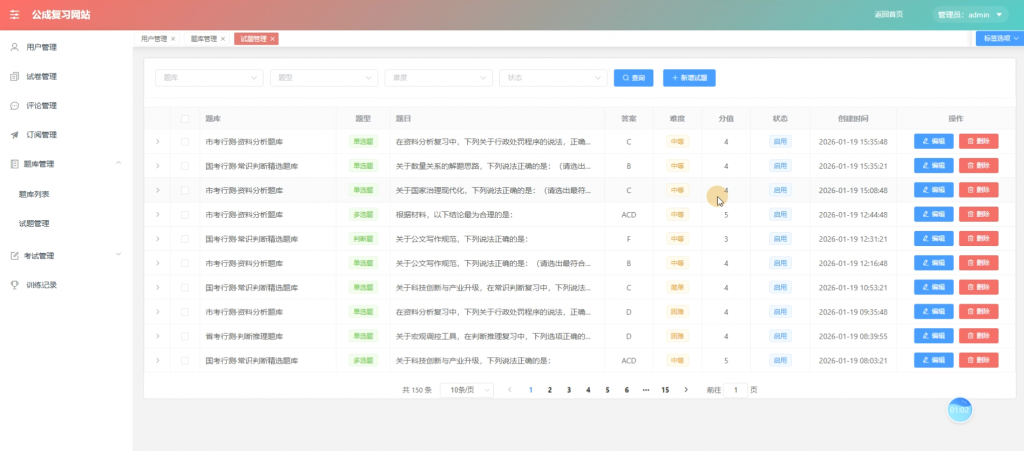1024x451 pixels.
Task: Toggle the sidebar collapse hamburger icon
Action: coord(14,14)
